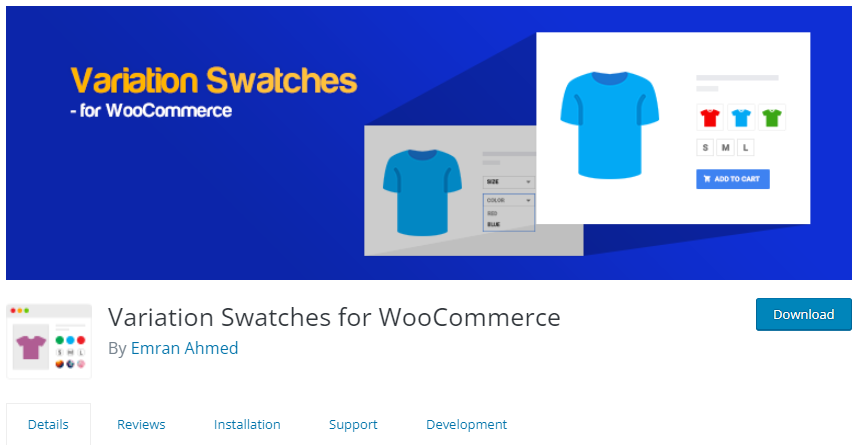
Task: Open the Installation tab
Action: (247, 424)
